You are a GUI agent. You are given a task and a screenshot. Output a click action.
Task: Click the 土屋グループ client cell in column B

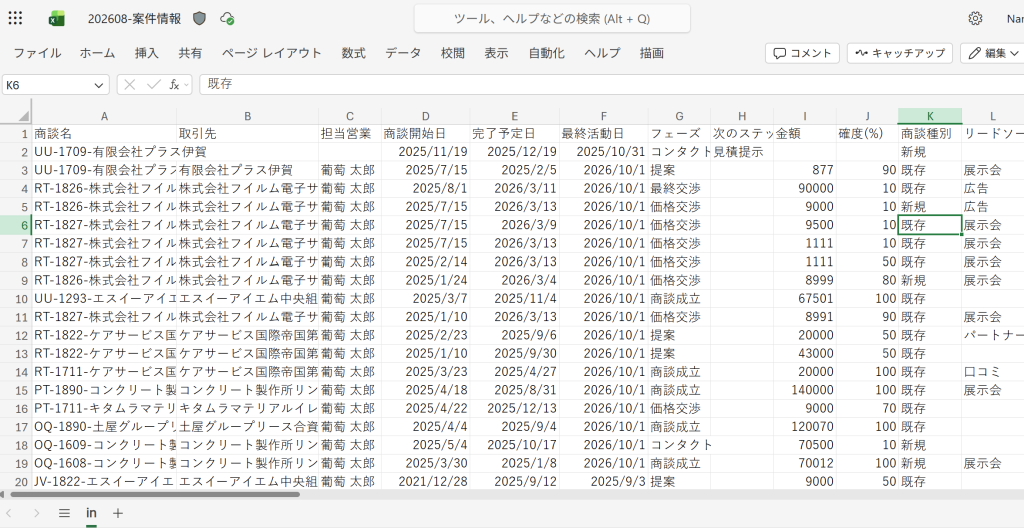(248, 427)
